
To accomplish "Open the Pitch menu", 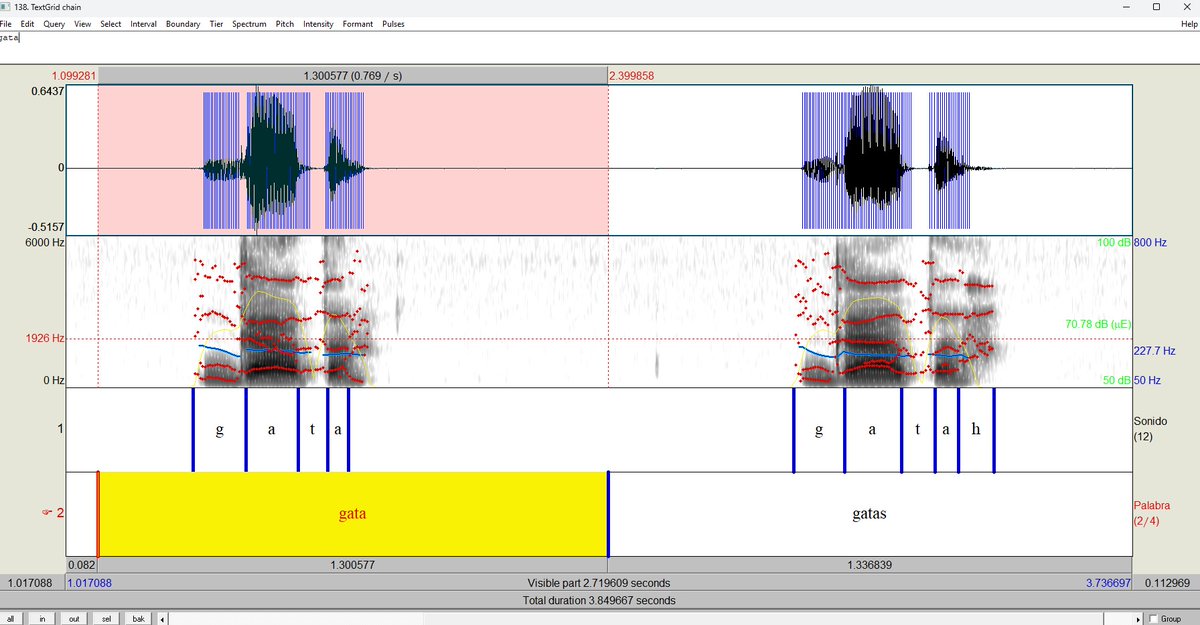I will click(285, 24).
